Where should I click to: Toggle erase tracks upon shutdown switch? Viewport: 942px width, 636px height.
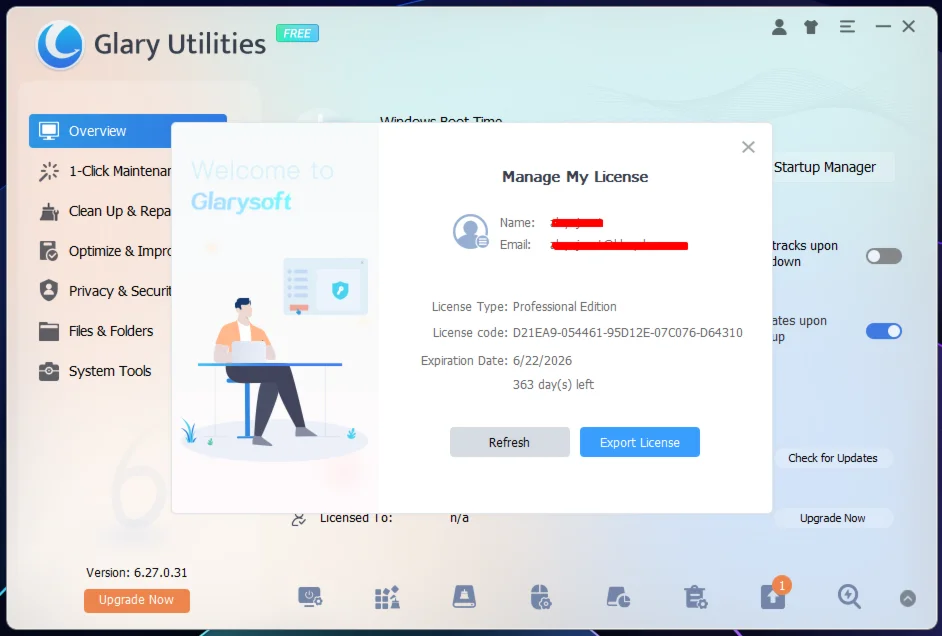point(884,256)
